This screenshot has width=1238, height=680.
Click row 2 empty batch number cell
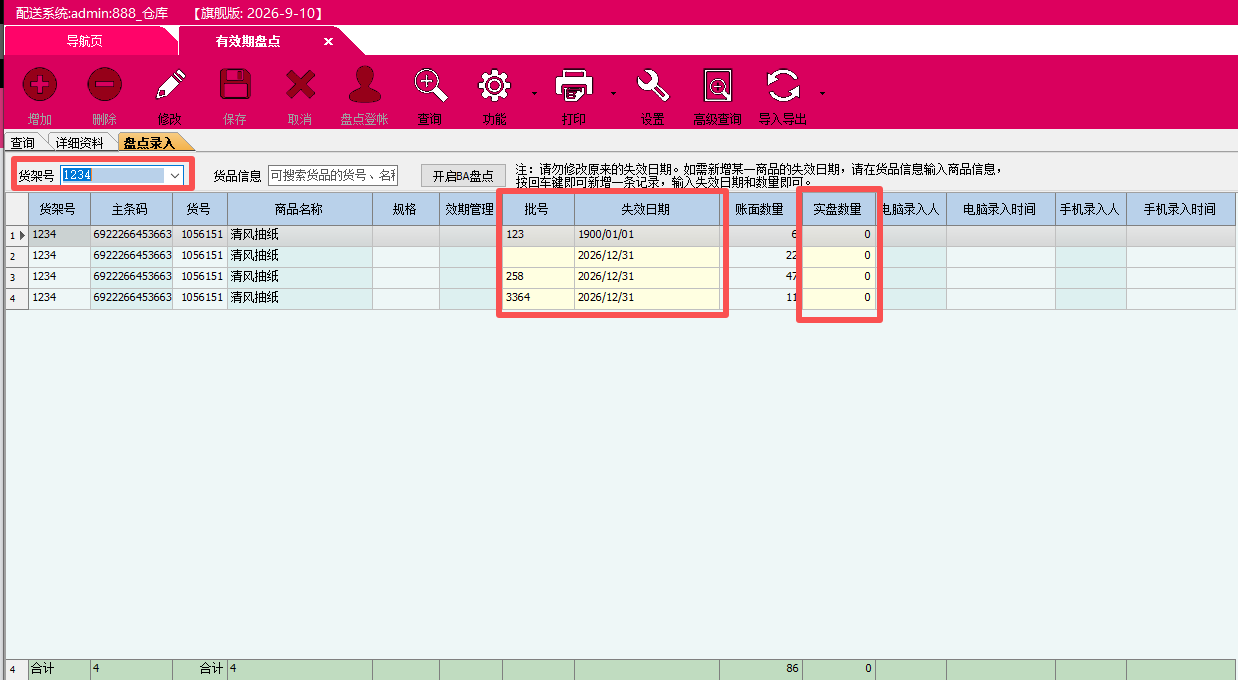(538, 256)
